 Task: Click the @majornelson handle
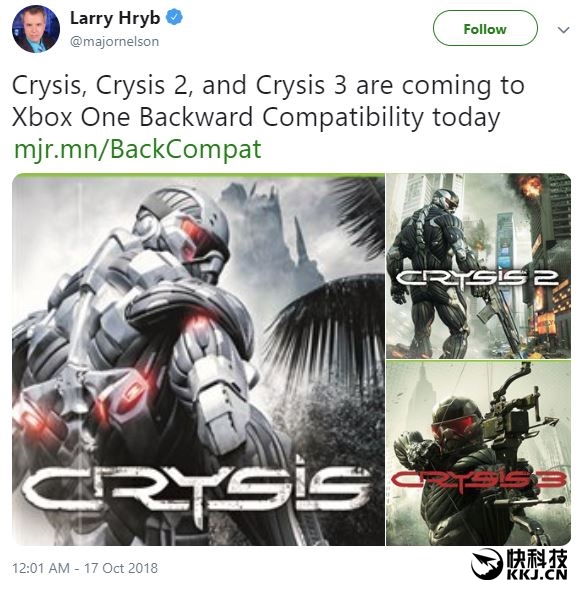pyautogui.click(x=114, y=41)
